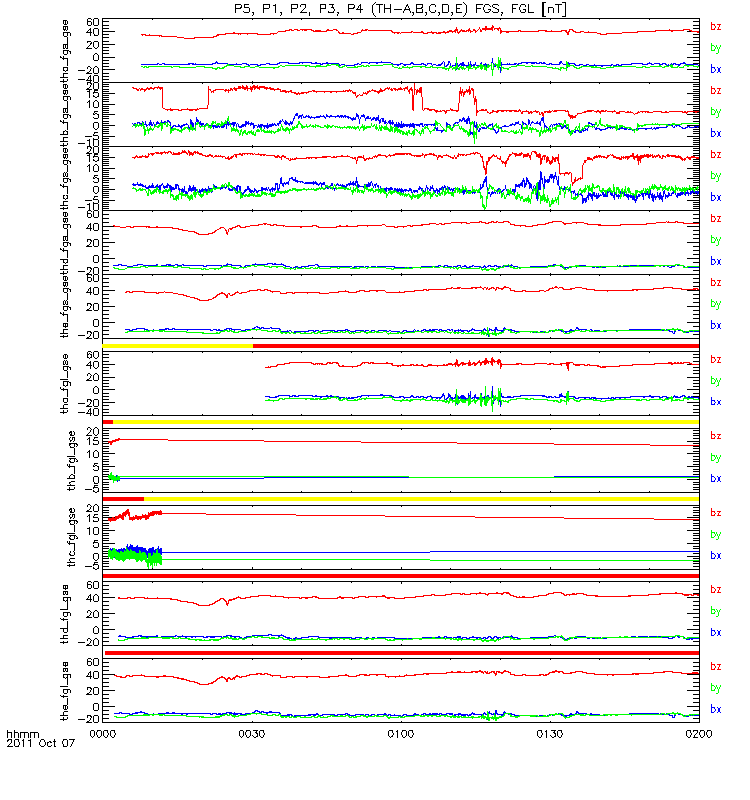
Task: Click the green 'by' legend in thd_fgl_gse panel
Action: point(716,611)
